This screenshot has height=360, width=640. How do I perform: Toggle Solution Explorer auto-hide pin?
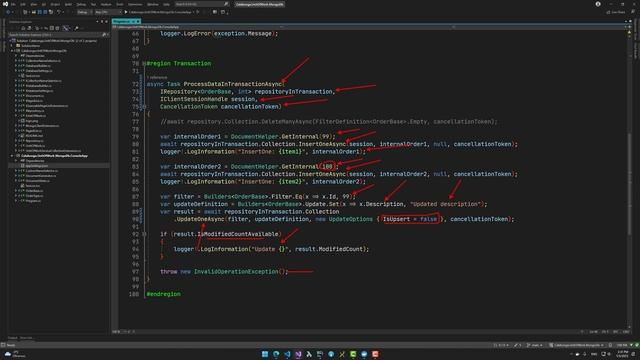(x=102, y=22)
